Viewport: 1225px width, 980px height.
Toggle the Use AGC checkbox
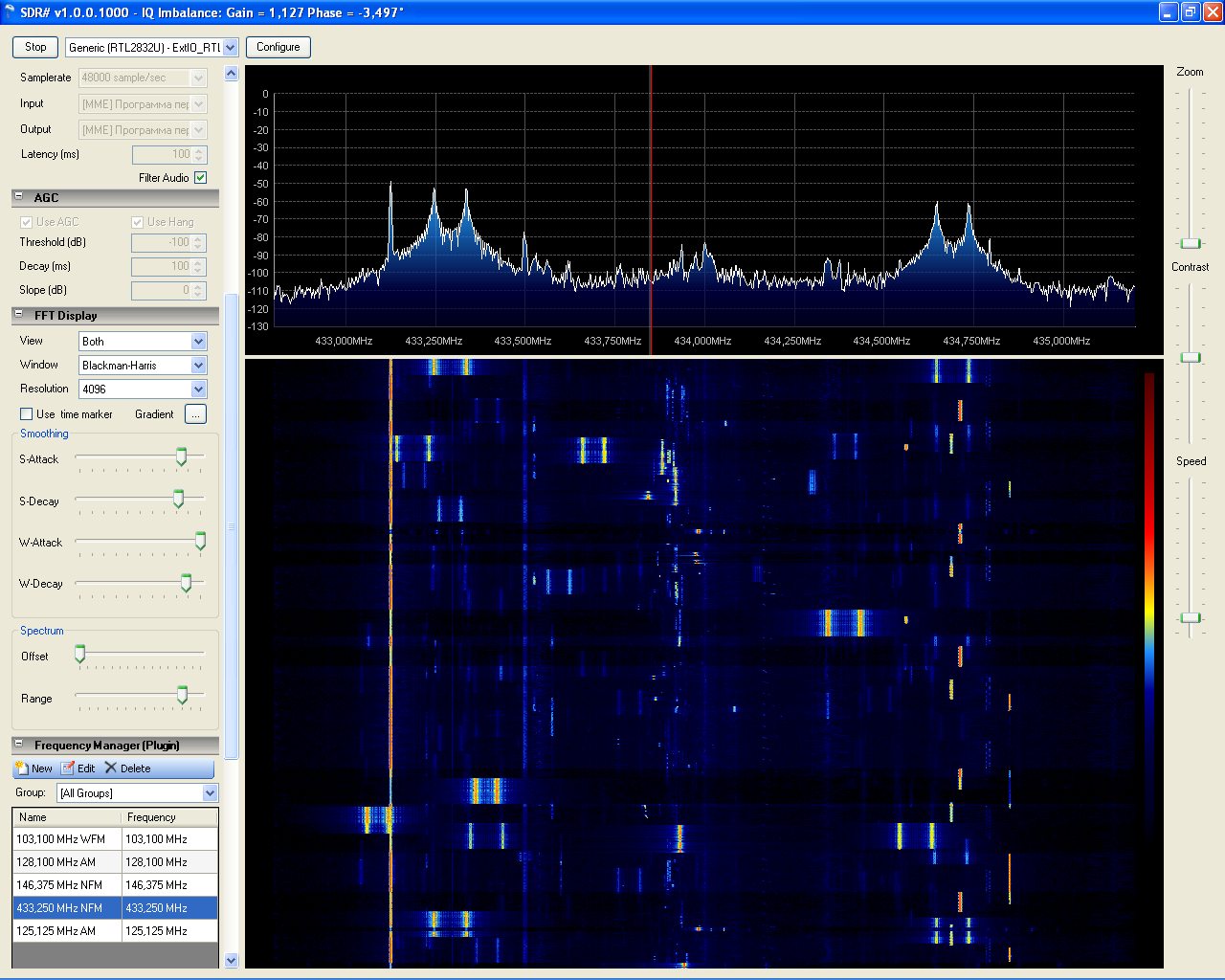pos(27,222)
